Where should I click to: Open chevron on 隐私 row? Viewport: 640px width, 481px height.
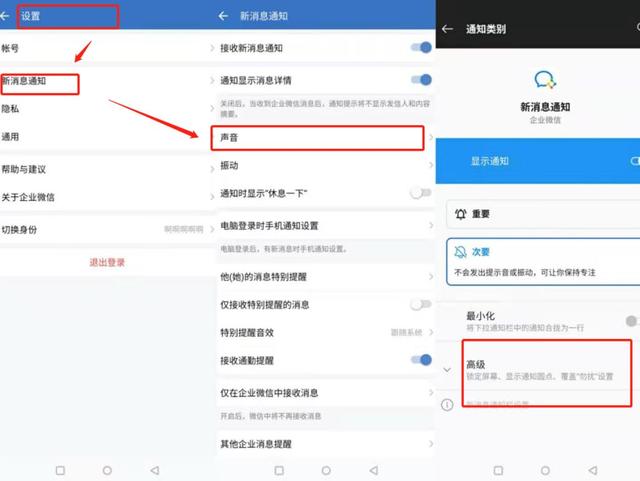tap(212, 109)
